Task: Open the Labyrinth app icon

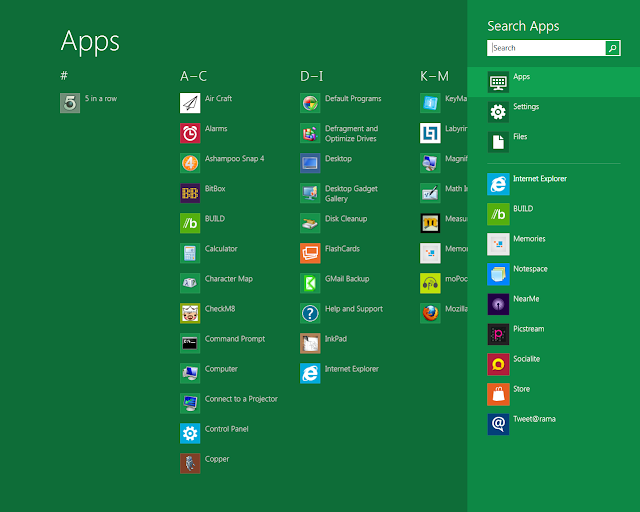Action: pyautogui.click(x=430, y=133)
